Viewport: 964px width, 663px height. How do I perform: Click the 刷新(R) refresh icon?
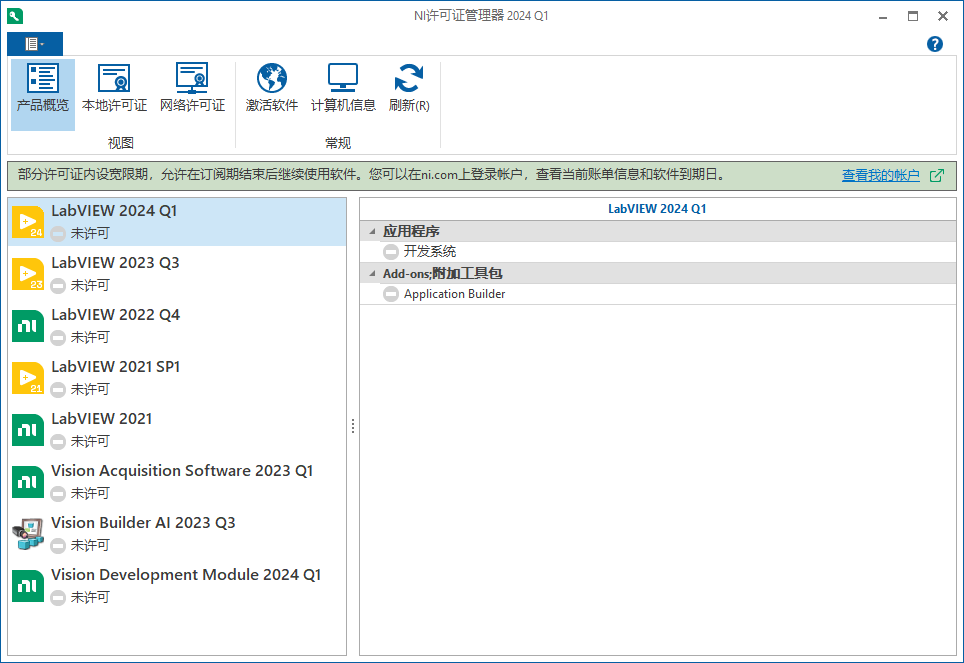coord(409,78)
